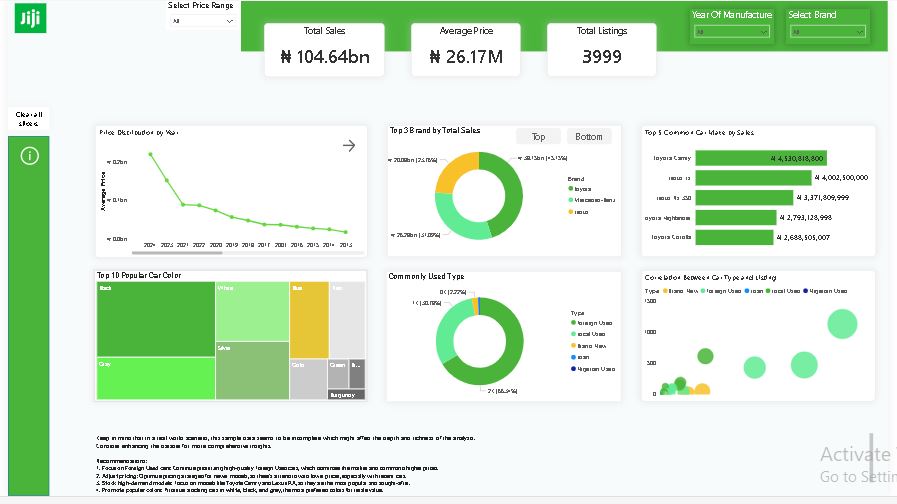Select the Bottom button in brand chart
Viewport: 897px width, 504px height.
coord(589,137)
